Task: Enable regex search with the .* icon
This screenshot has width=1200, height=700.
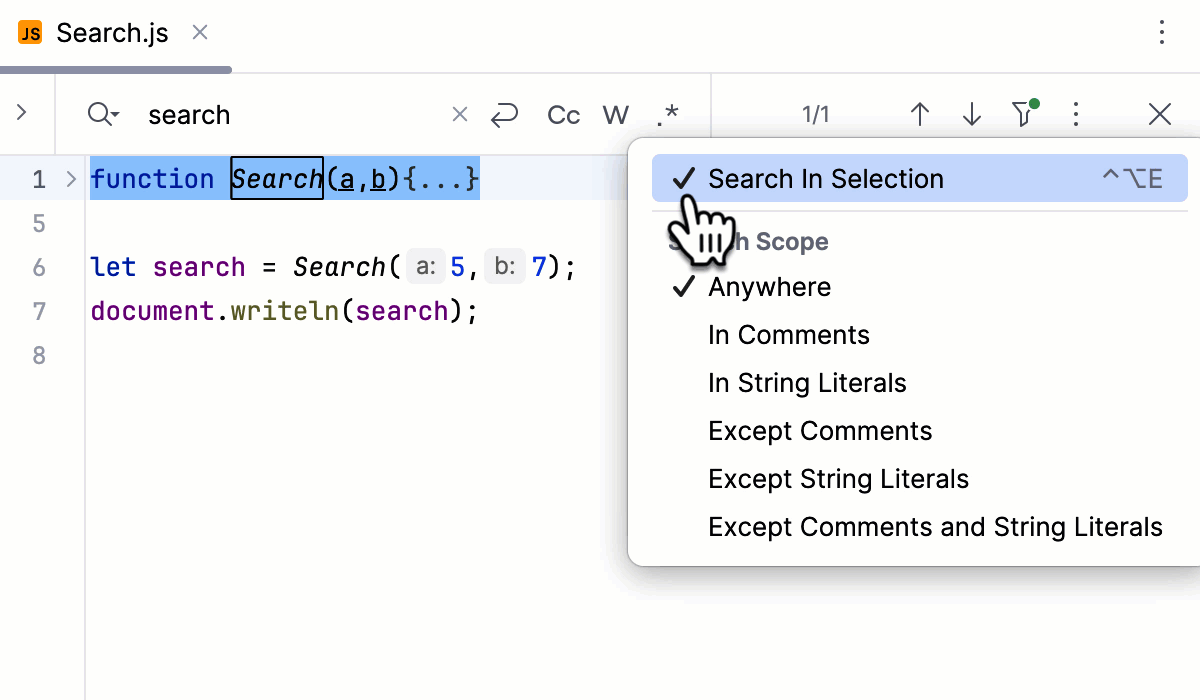Action: click(666, 114)
